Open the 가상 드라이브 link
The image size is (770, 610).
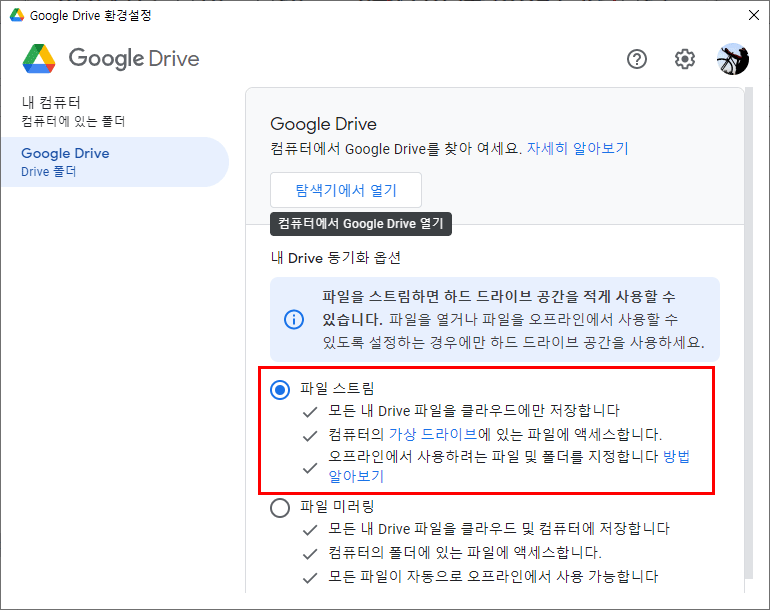[x=433, y=434]
